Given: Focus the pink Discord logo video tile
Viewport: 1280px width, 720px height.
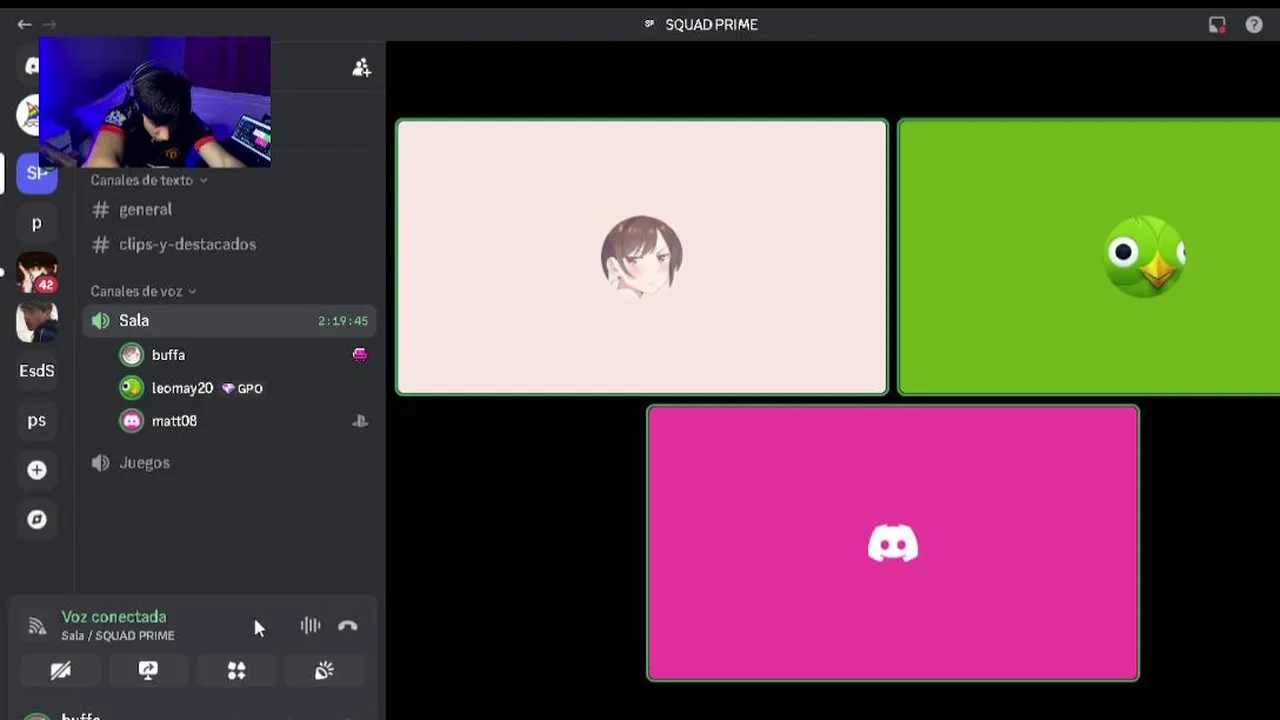Looking at the screenshot, I should point(893,543).
